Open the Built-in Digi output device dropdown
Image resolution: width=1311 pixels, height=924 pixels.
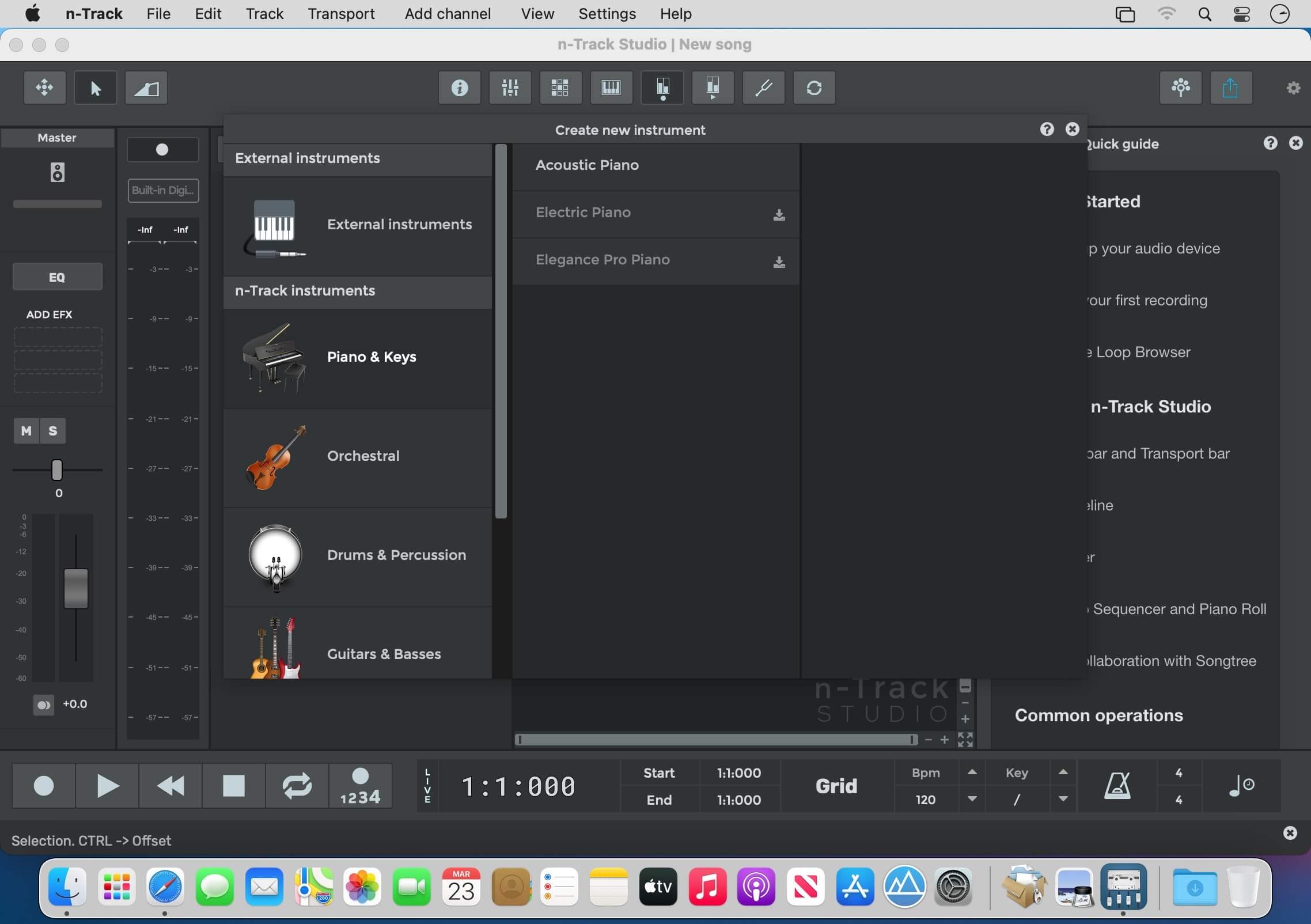tap(163, 191)
